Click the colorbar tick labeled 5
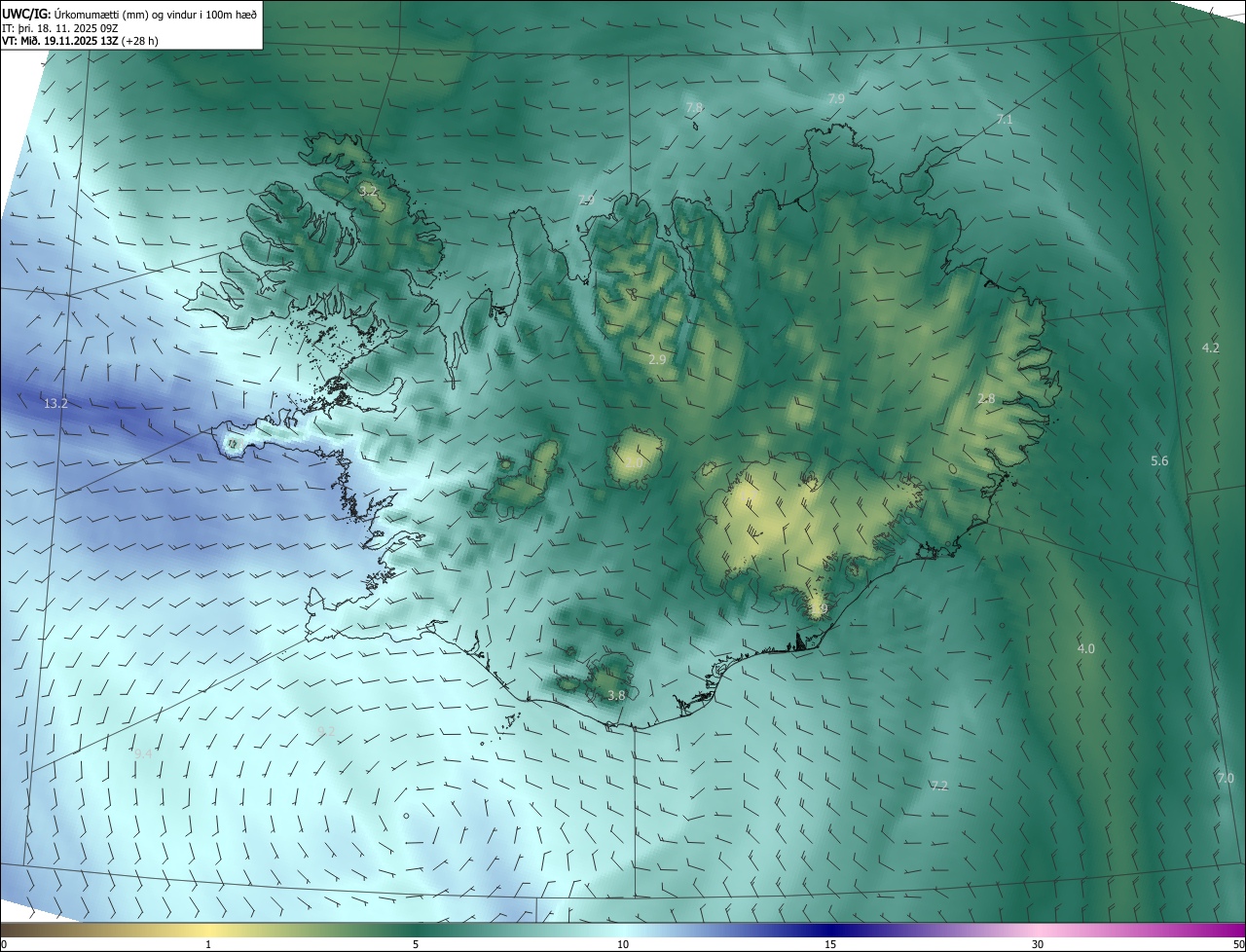The width and height of the screenshot is (1246, 952). (416, 944)
